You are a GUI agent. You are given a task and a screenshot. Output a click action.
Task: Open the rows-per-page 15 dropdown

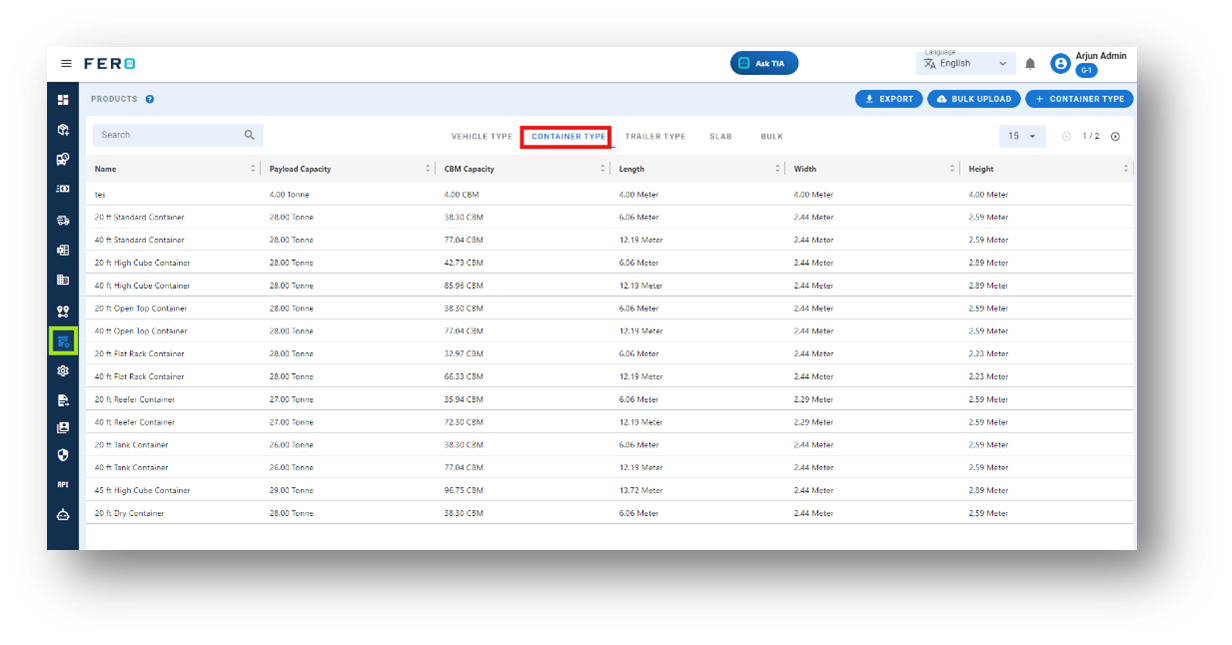pyautogui.click(x=1022, y=136)
